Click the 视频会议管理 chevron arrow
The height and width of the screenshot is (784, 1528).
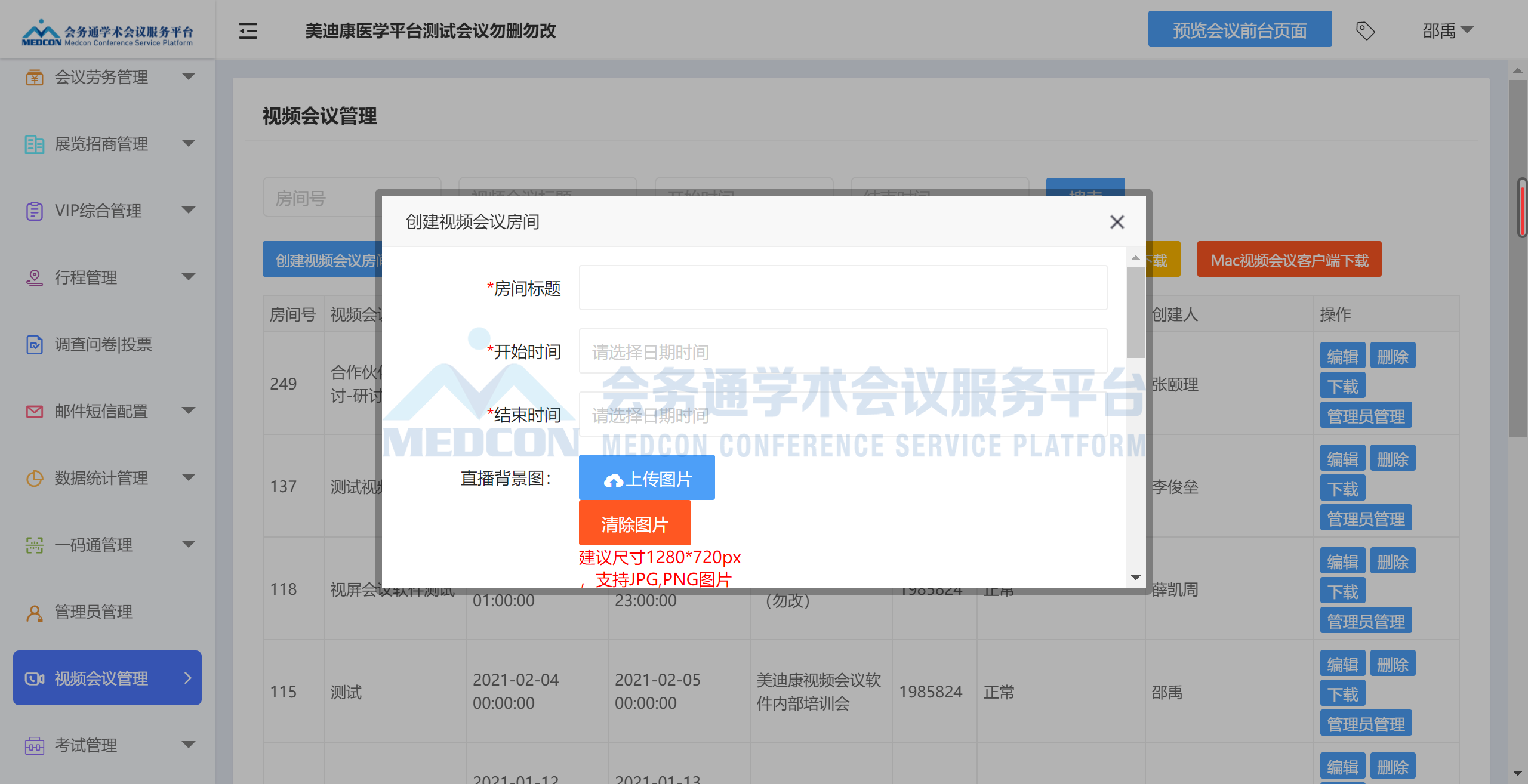tap(188, 678)
